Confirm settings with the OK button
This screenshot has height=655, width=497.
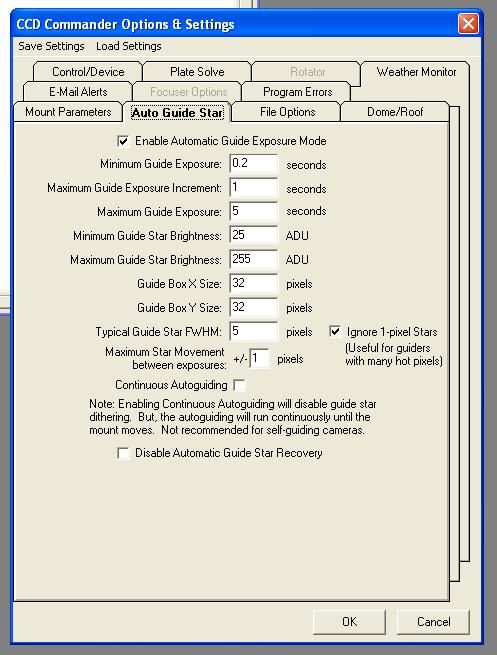coord(349,622)
